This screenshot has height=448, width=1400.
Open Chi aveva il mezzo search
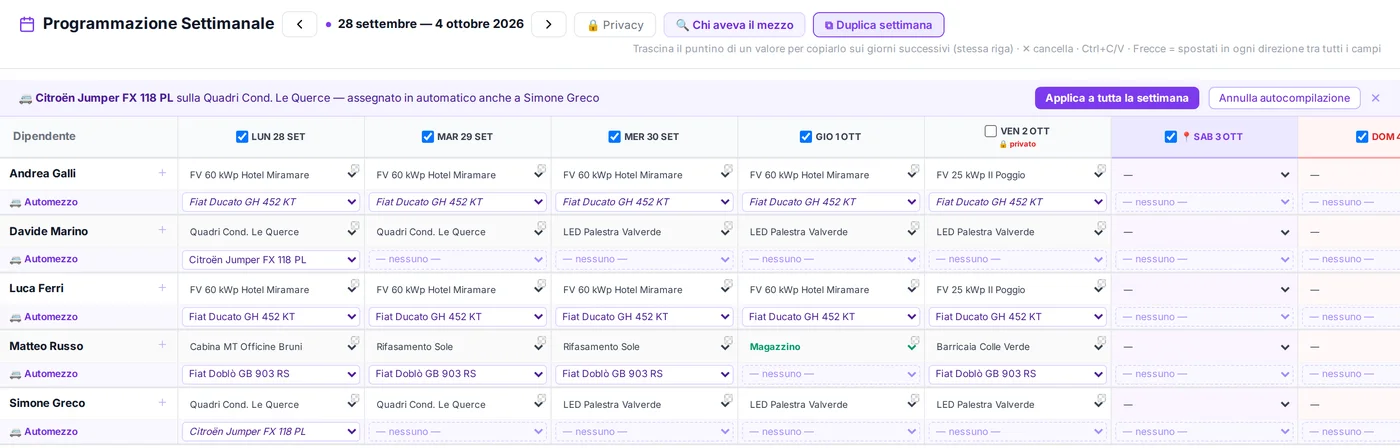tap(734, 25)
